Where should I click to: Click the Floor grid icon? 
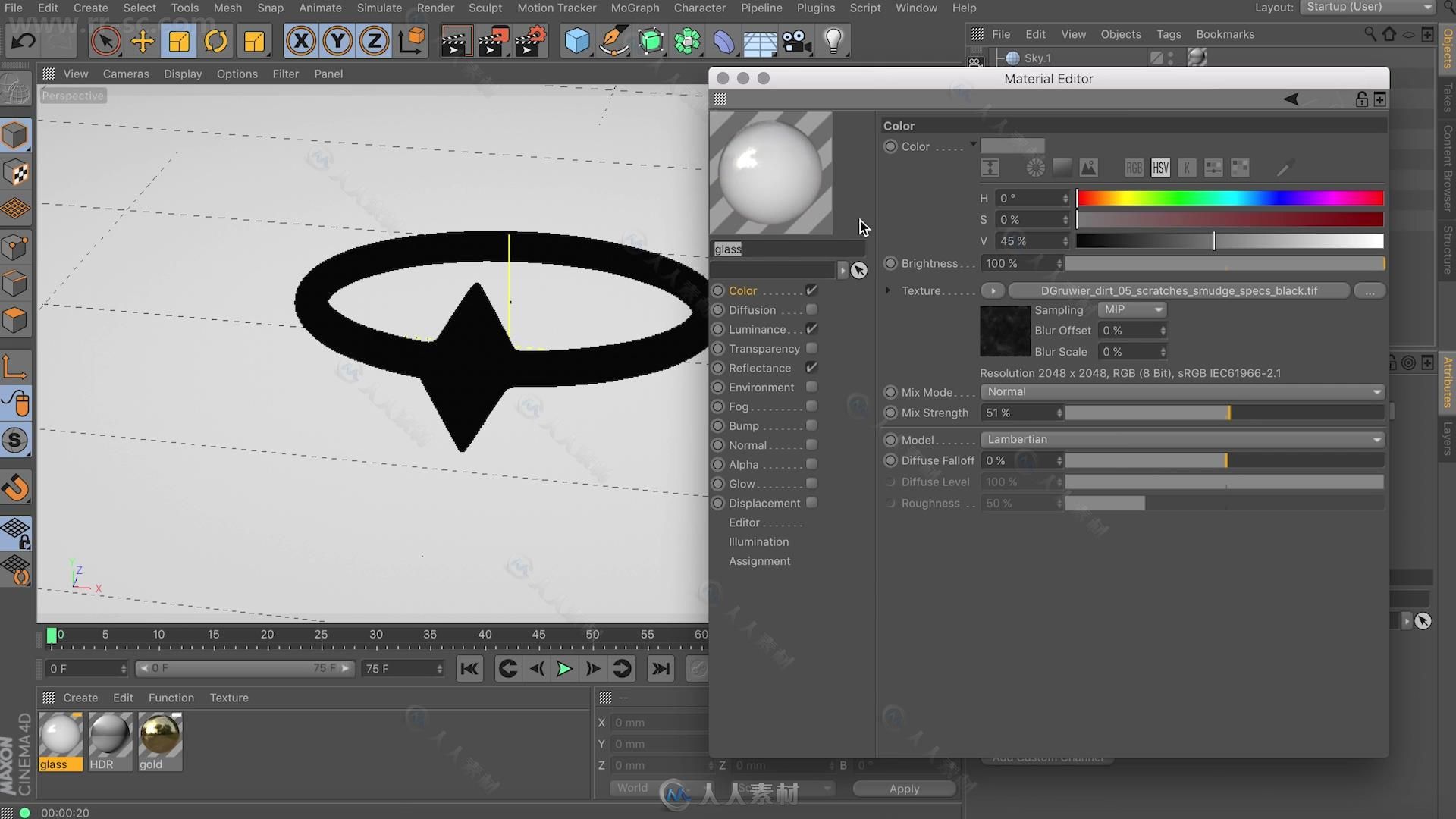(760, 41)
